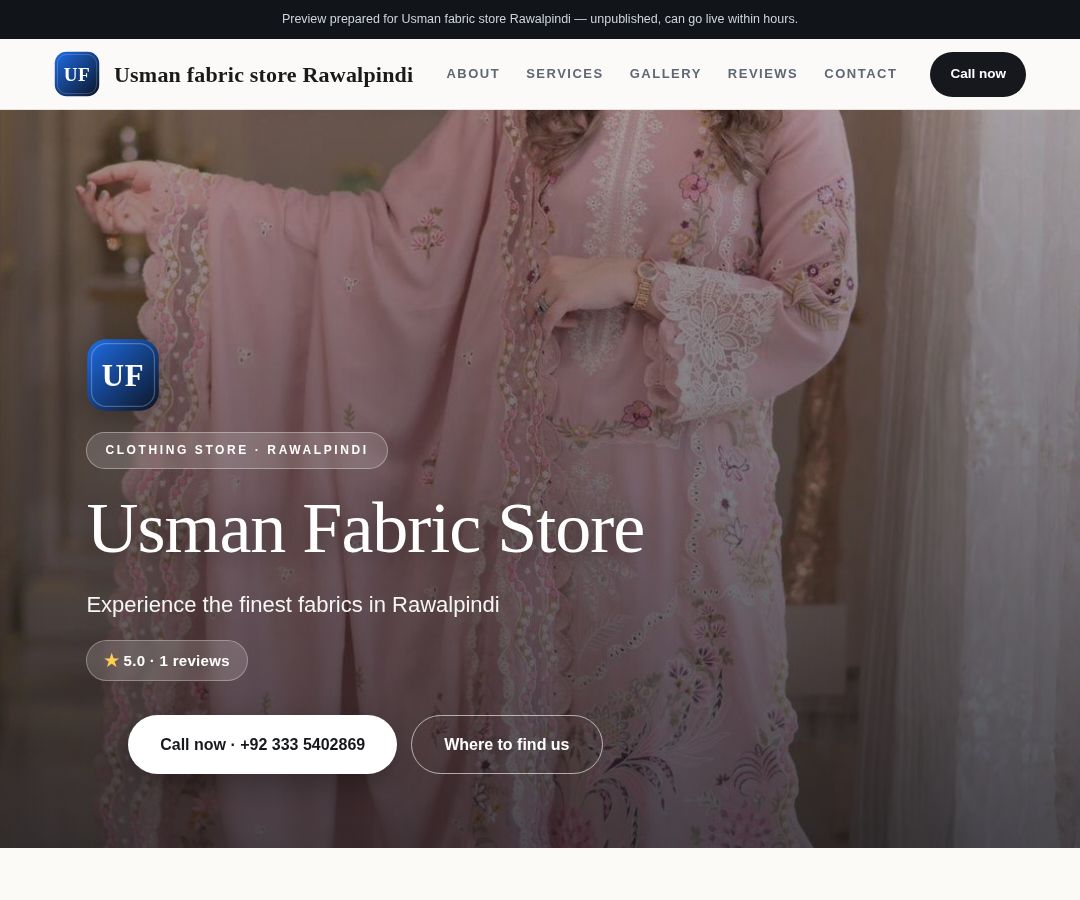Jump to the Reviews section
The image size is (1080, 900).
(762, 74)
